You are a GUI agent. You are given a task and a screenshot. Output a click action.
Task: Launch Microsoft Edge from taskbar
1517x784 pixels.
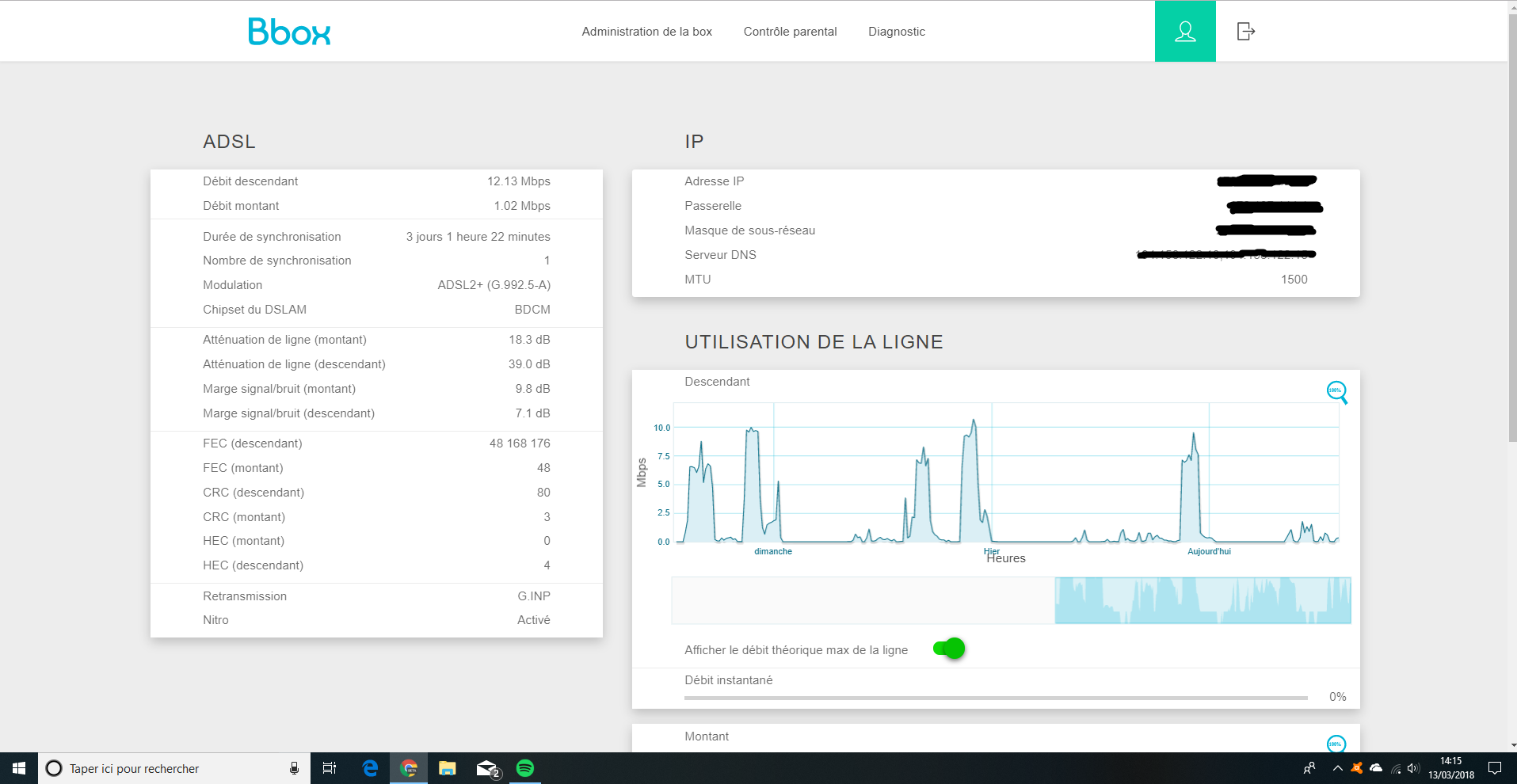[x=370, y=768]
